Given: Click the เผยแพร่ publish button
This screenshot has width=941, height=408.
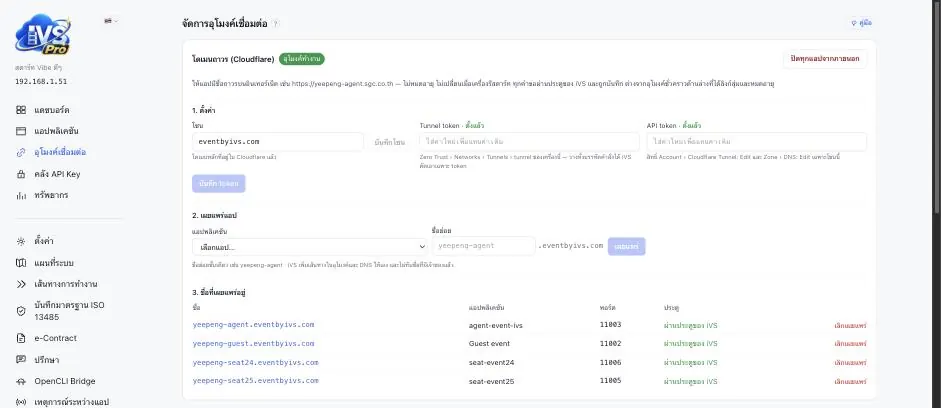Looking at the screenshot, I should 627,246.
